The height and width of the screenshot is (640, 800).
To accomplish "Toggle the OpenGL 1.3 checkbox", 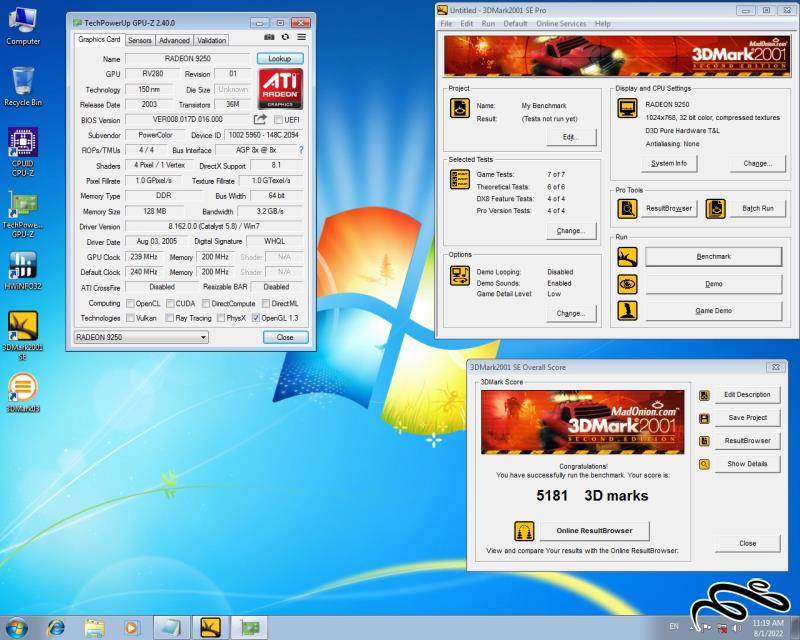I will tap(256, 317).
